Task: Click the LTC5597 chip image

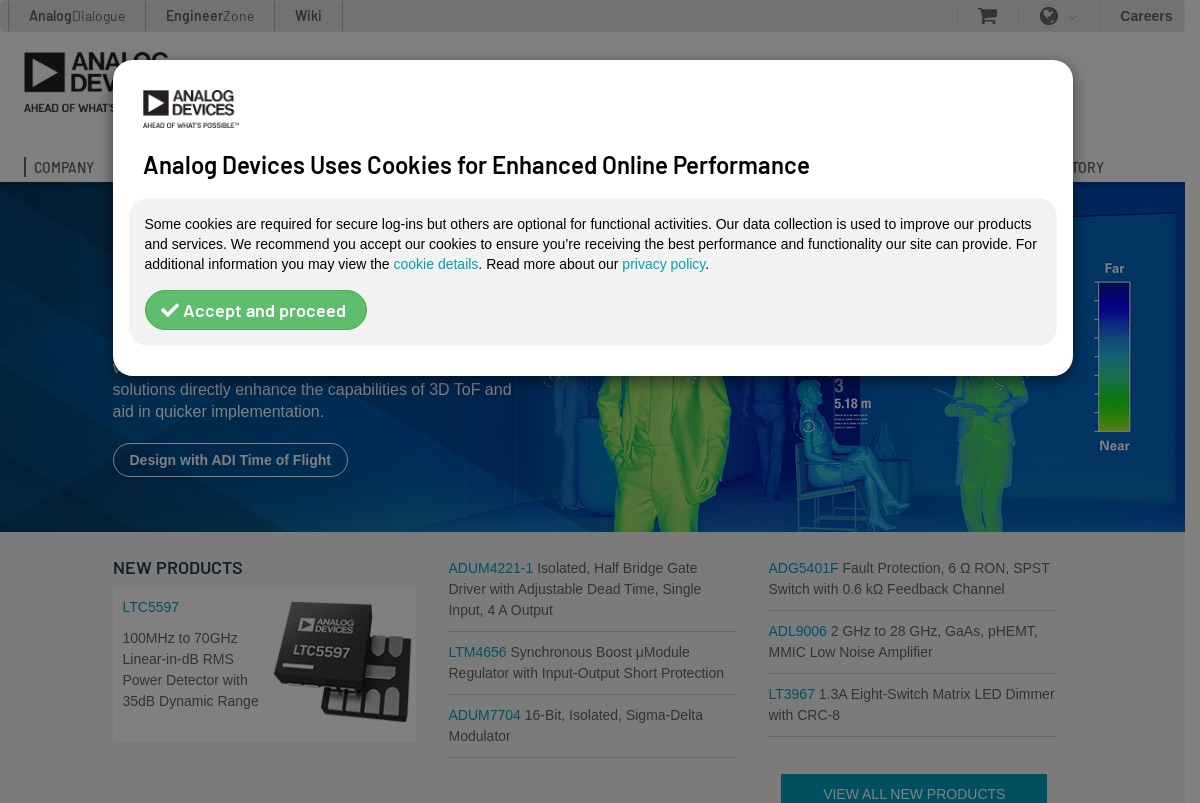Action: coord(343,660)
